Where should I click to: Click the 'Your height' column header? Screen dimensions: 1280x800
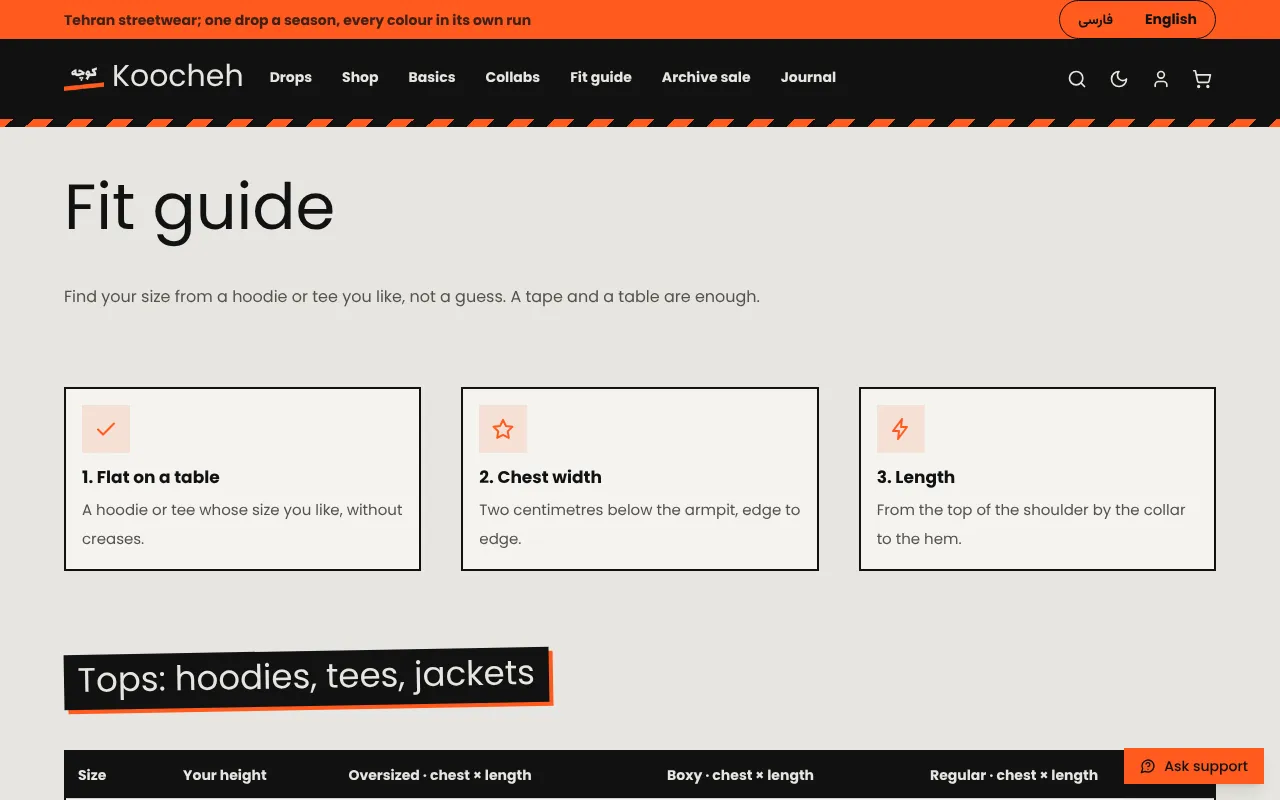click(x=225, y=775)
